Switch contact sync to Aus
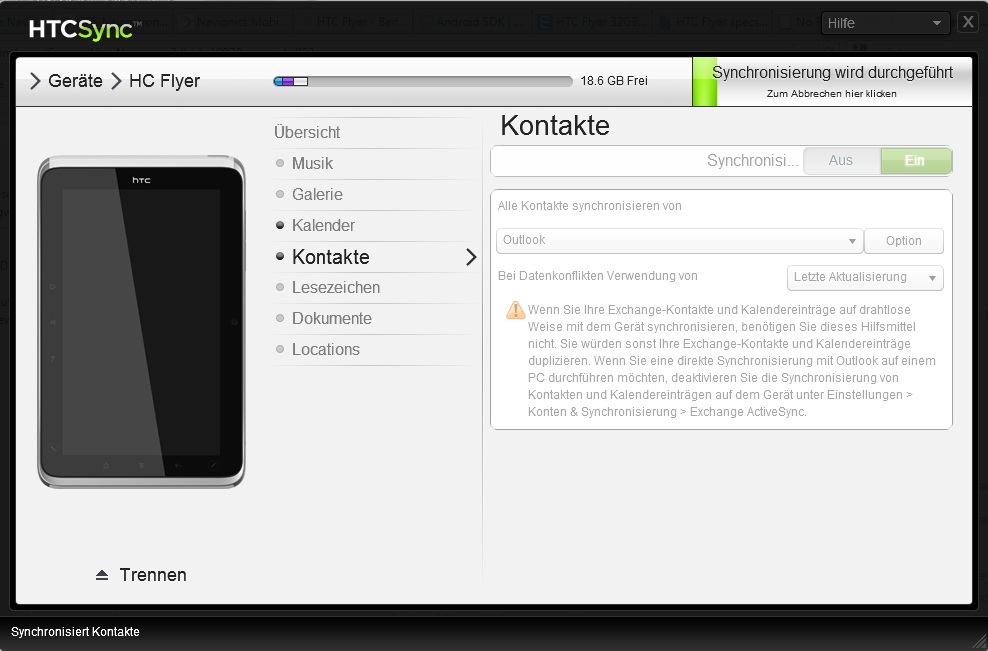 [x=841, y=161]
